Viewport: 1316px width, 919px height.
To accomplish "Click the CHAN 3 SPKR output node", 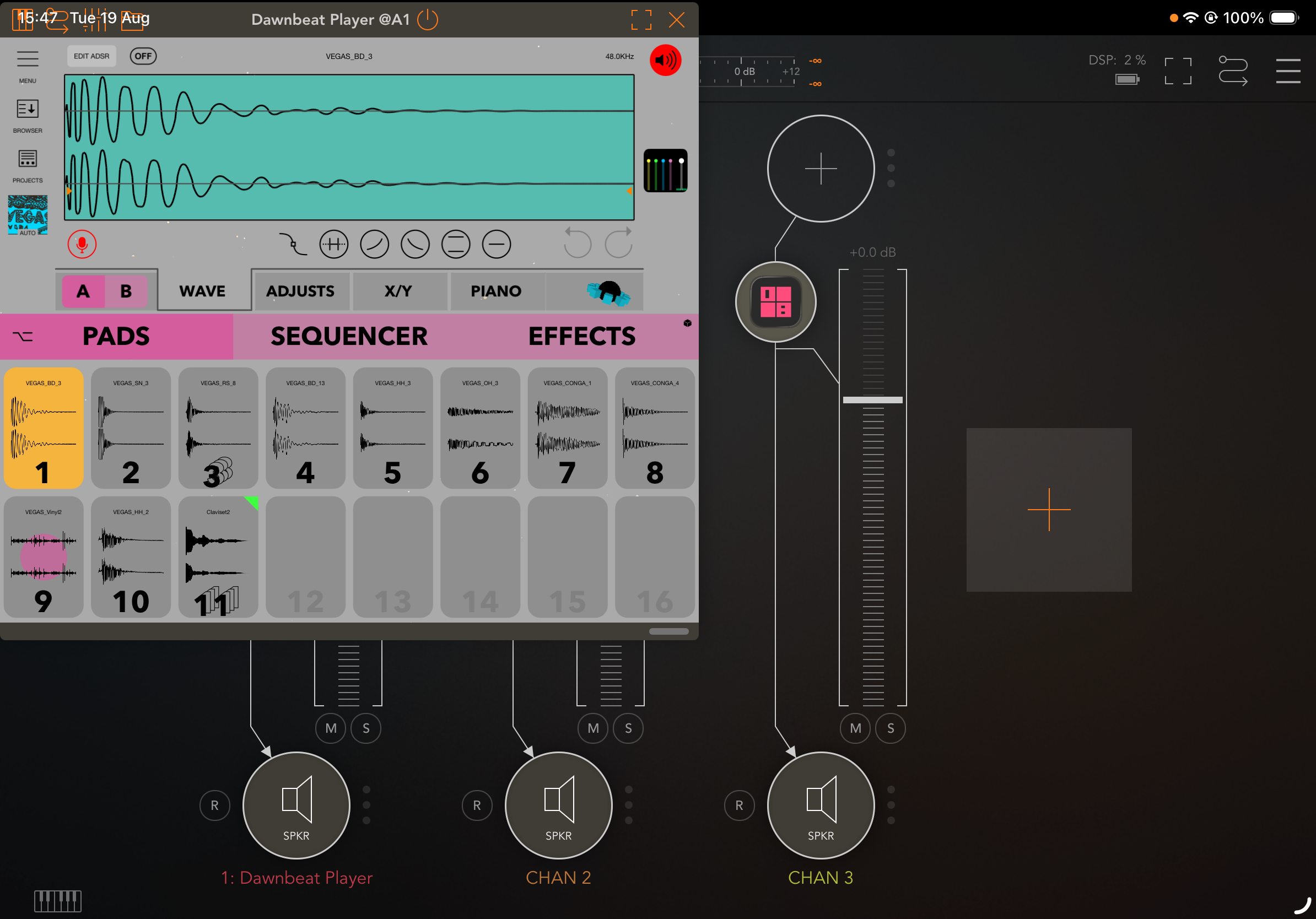I will [x=821, y=806].
